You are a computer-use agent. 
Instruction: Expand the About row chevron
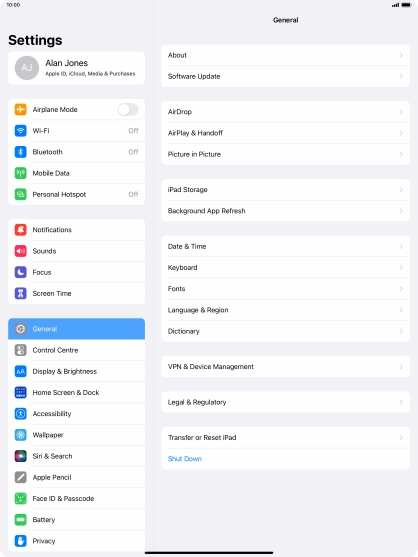pos(401,55)
